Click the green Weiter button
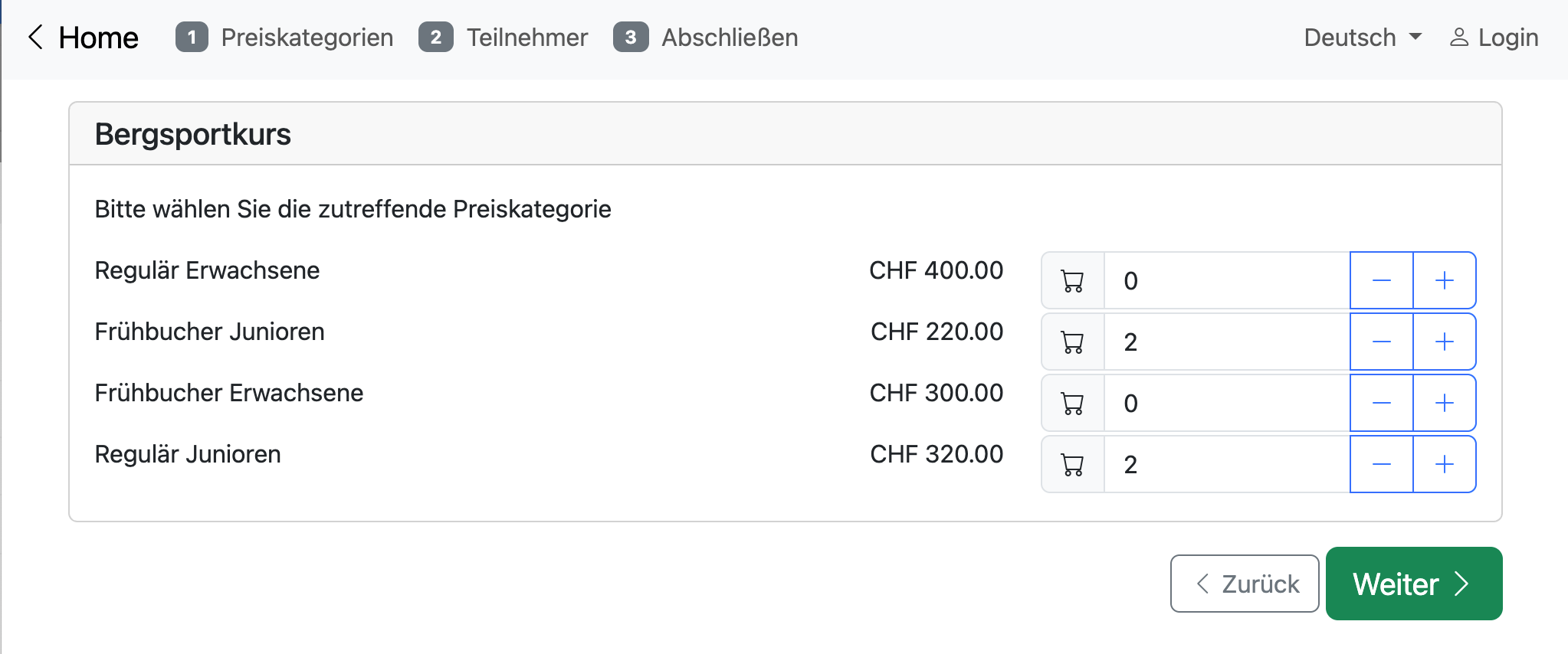Viewport: 1568px width, 654px height. (x=1413, y=584)
